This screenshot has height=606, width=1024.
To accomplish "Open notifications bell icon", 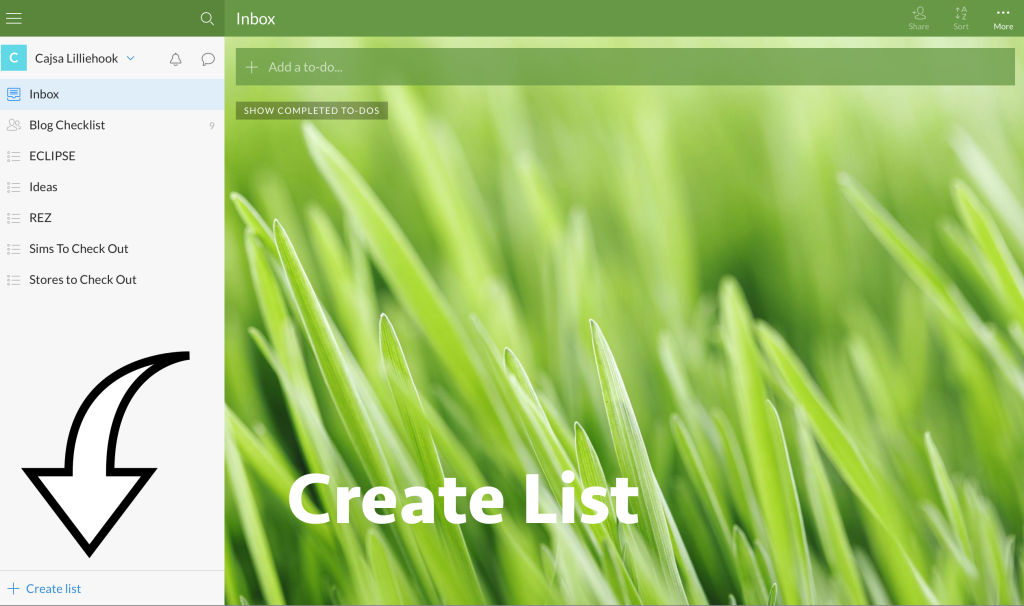I will (176, 59).
